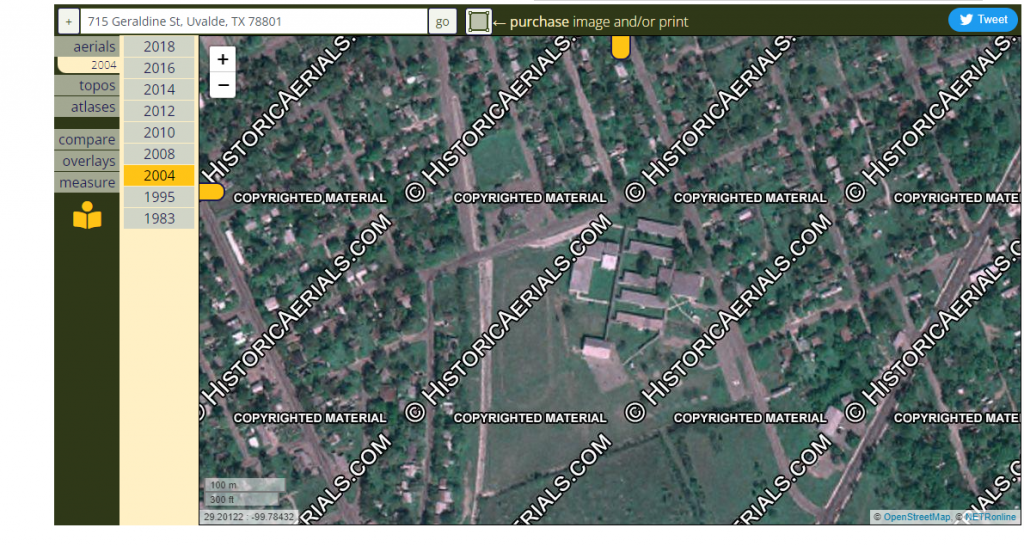Click the yellow handle at map top edge
Image resolution: width=1024 pixels, height=546 pixels.
click(620, 47)
